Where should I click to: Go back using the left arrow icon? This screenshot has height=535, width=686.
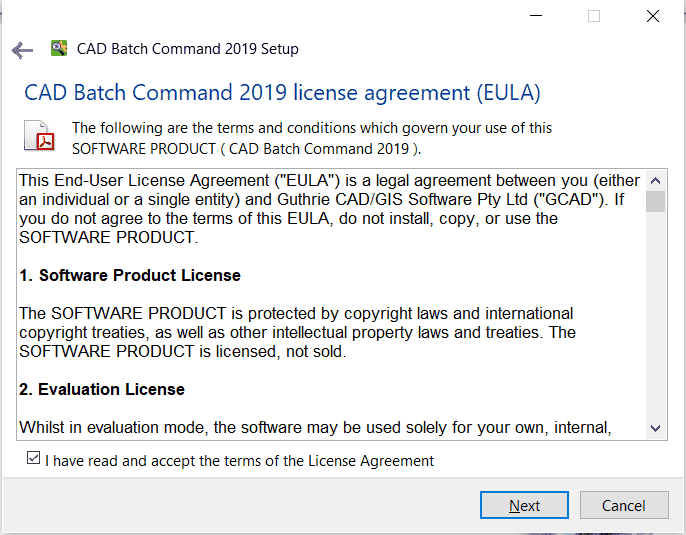coord(22,50)
